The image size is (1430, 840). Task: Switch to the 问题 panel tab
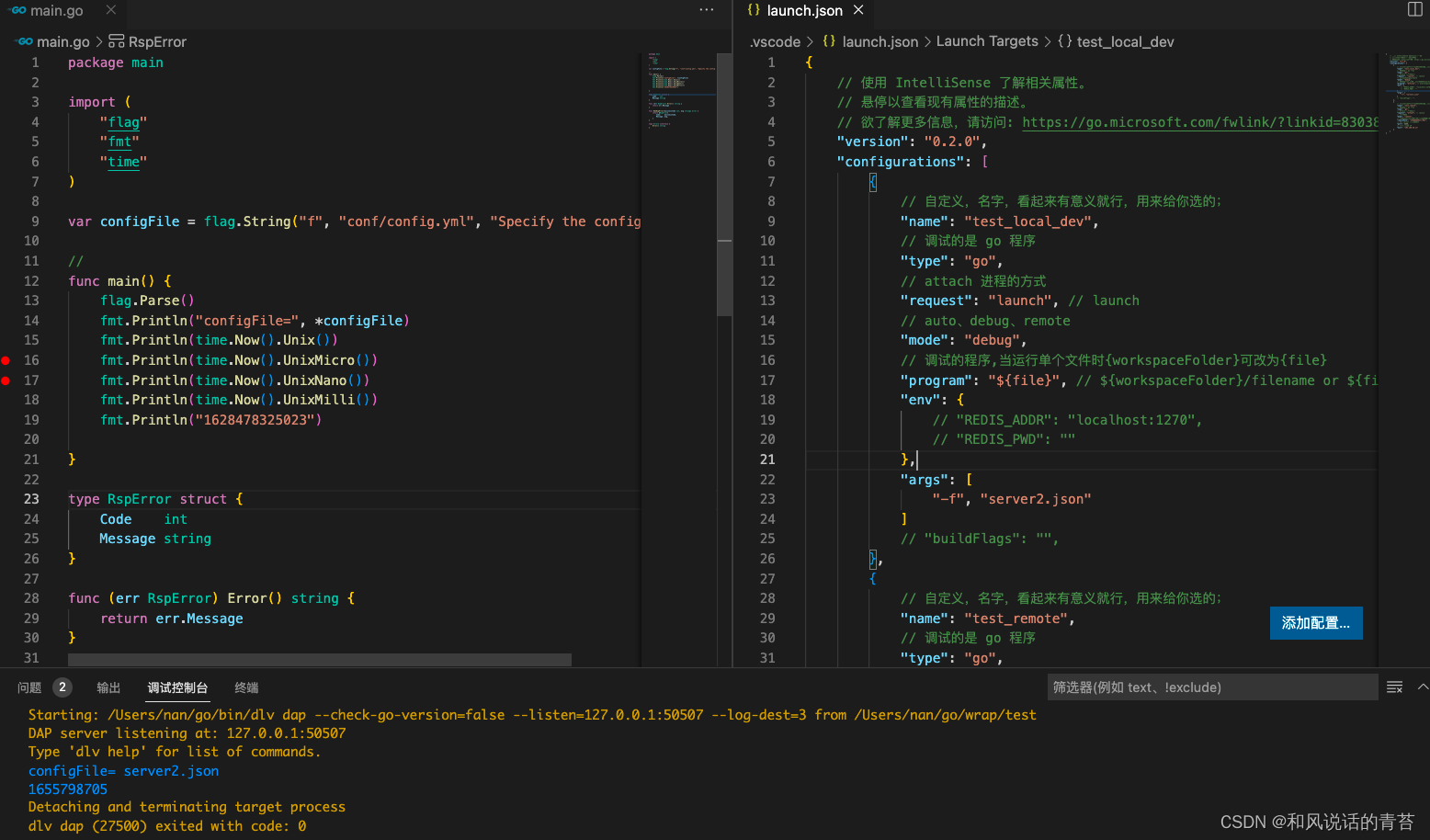click(29, 687)
